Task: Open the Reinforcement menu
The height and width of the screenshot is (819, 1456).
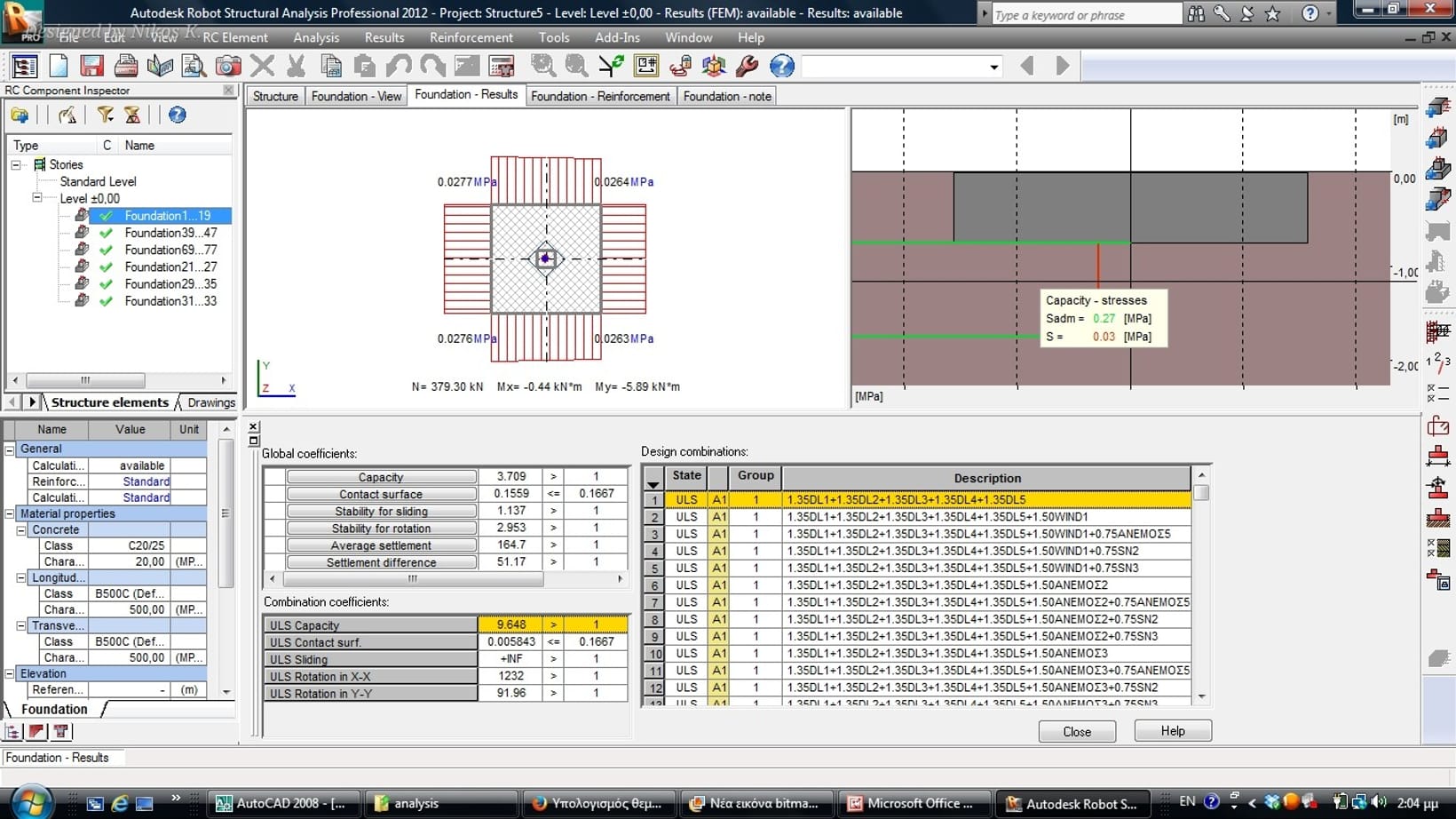Action: pyautogui.click(x=471, y=37)
